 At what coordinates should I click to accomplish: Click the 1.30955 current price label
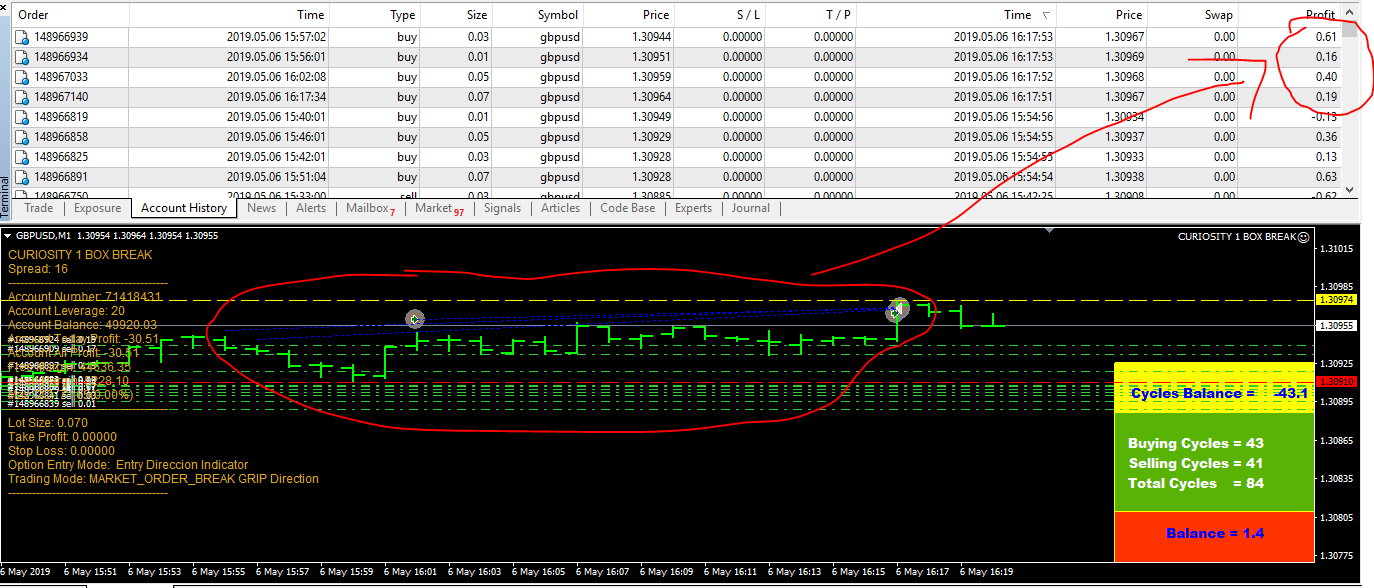click(x=1336, y=325)
